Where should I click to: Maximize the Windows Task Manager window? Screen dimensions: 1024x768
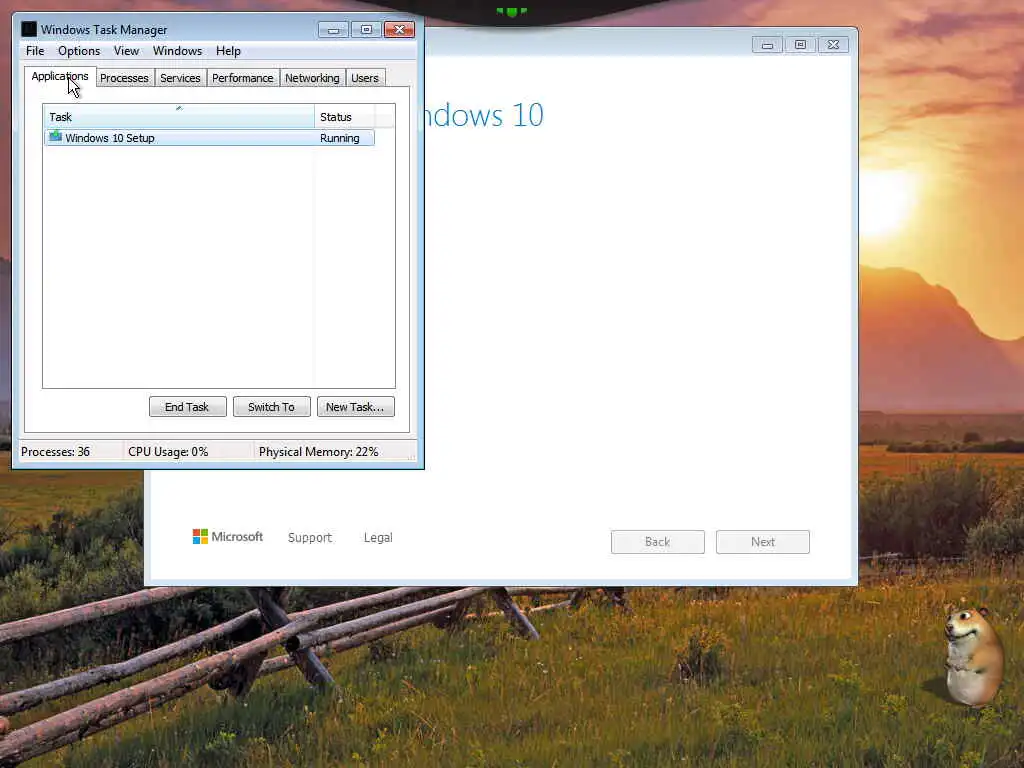coord(366,30)
